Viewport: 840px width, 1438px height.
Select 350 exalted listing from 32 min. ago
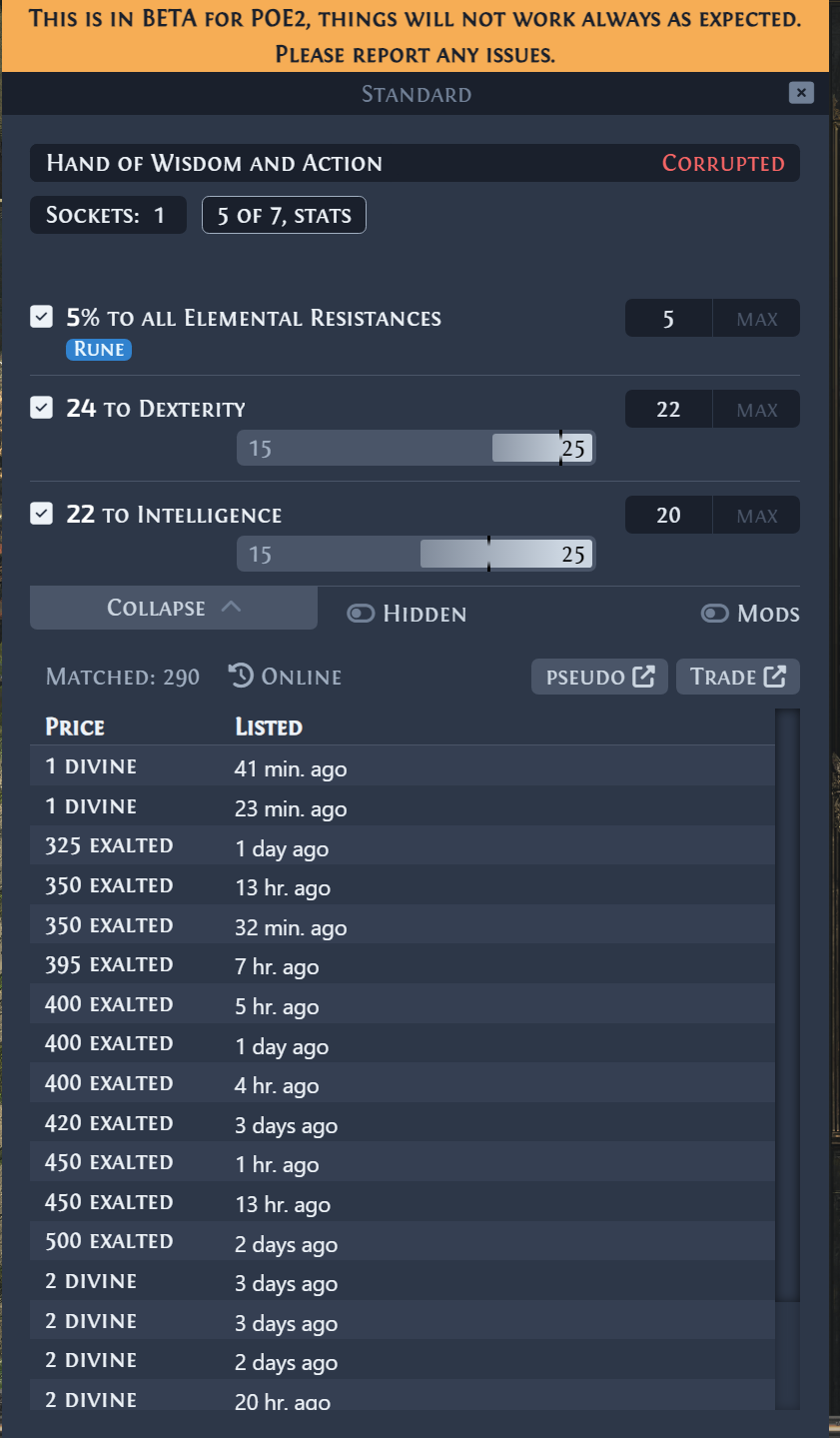click(x=403, y=925)
